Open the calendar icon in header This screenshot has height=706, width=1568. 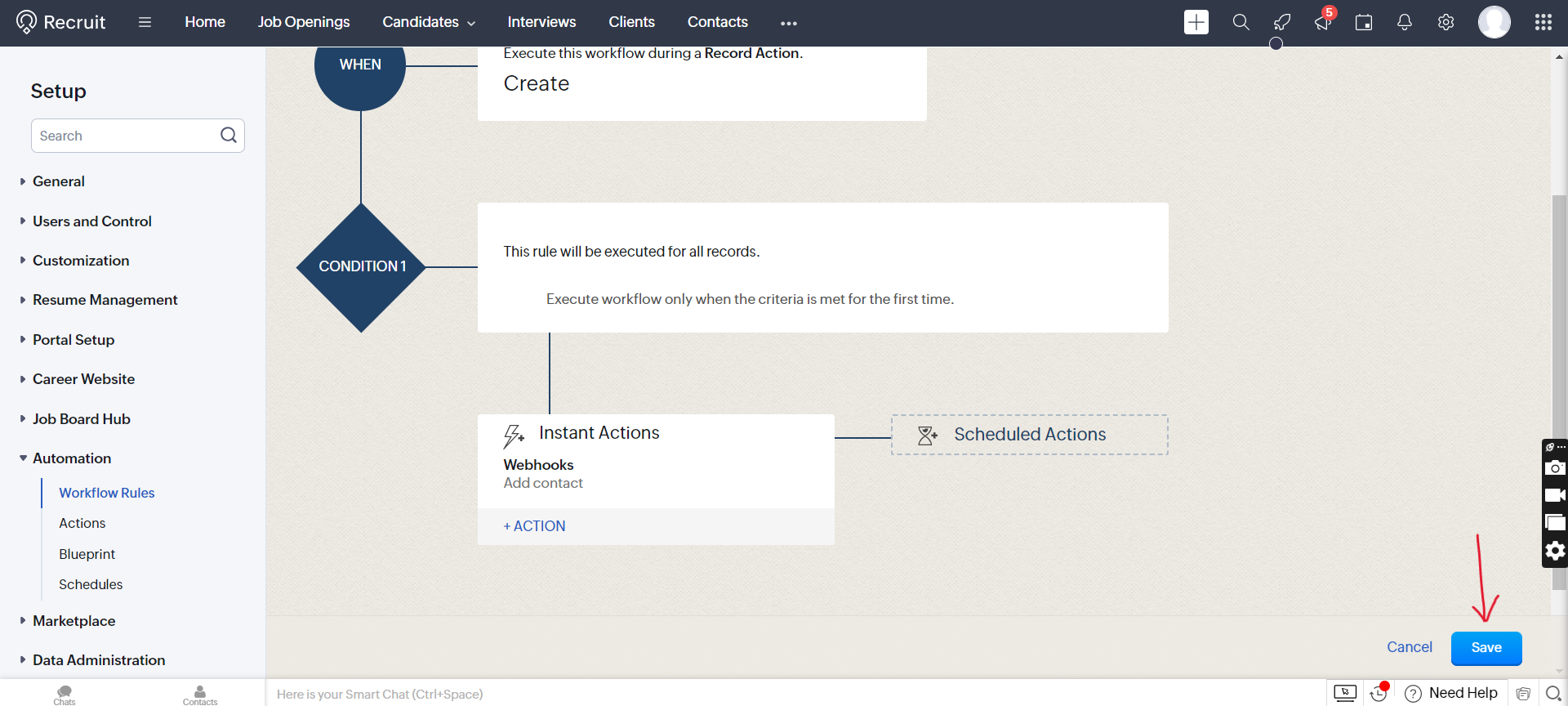pyautogui.click(x=1364, y=22)
